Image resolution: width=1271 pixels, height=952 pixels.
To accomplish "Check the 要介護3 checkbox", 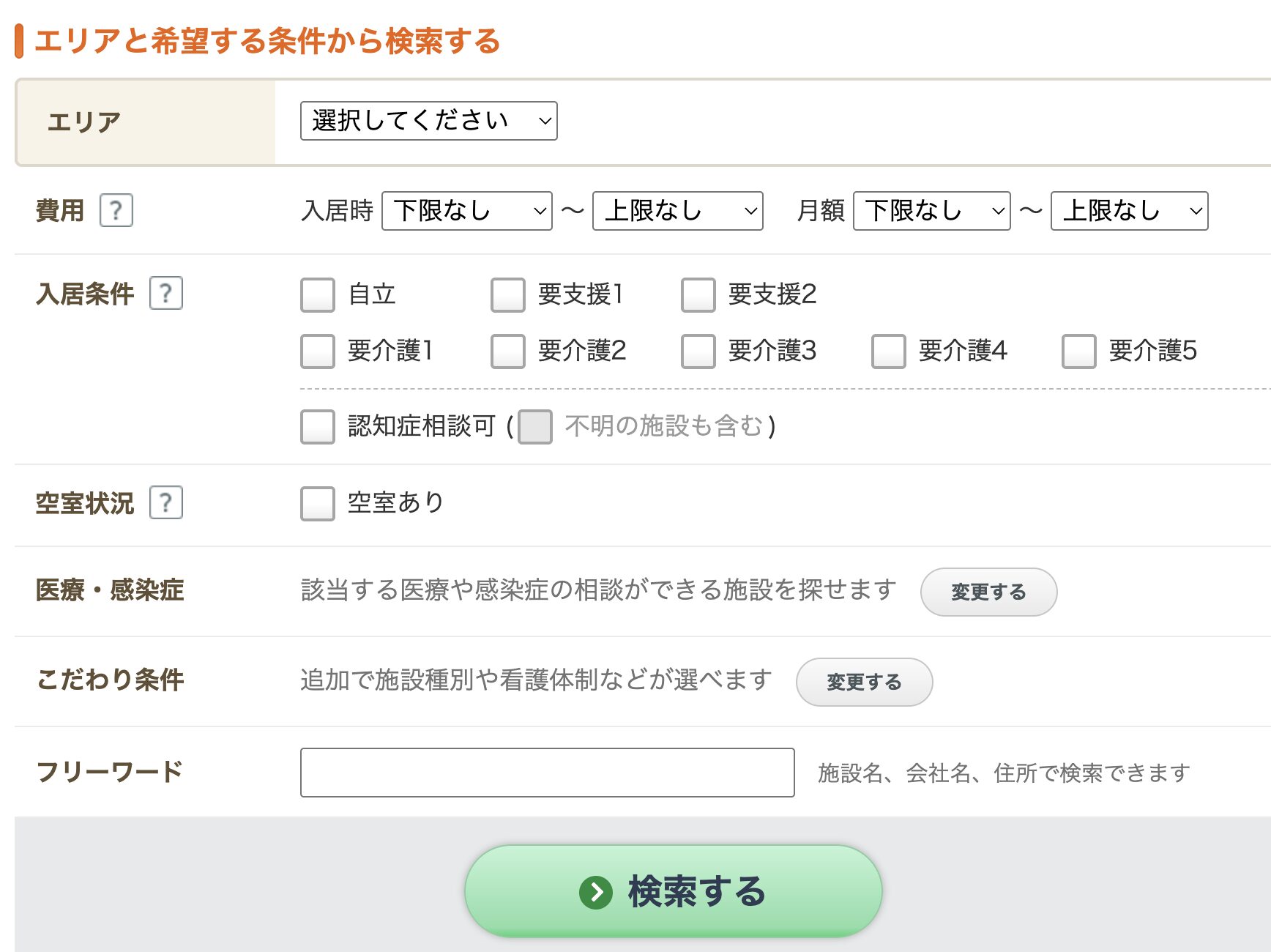I will (x=698, y=352).
